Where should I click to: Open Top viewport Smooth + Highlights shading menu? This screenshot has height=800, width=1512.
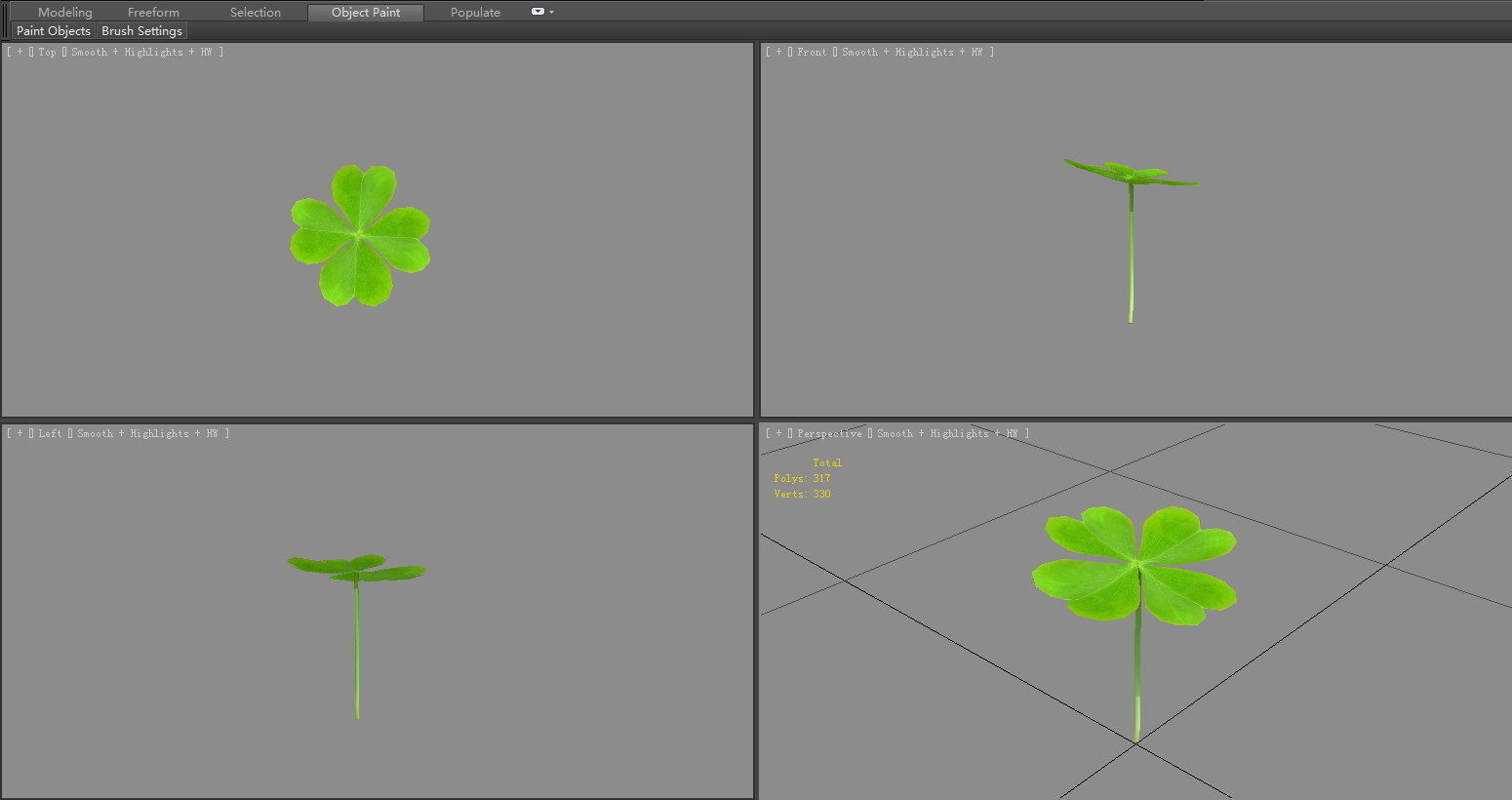[141, 53]
